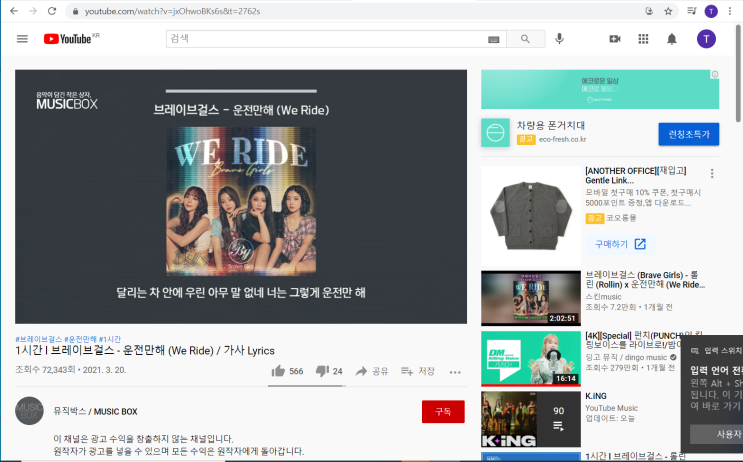Open the #운전만해 hashtag link
This screenshot has width=743, height=462.
[x=81, y=339]
